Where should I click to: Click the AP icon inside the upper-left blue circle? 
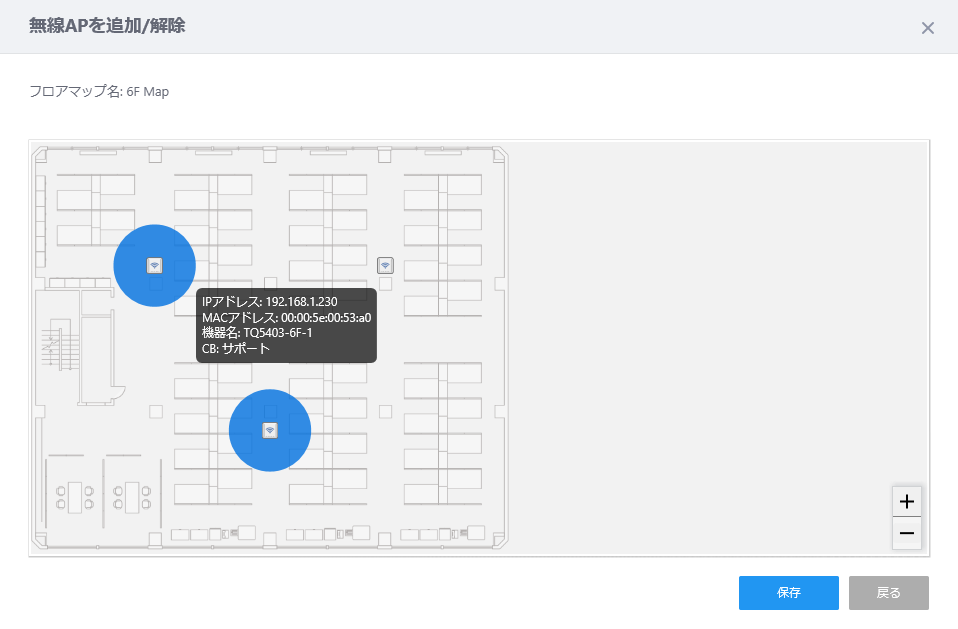coord(155,266)
